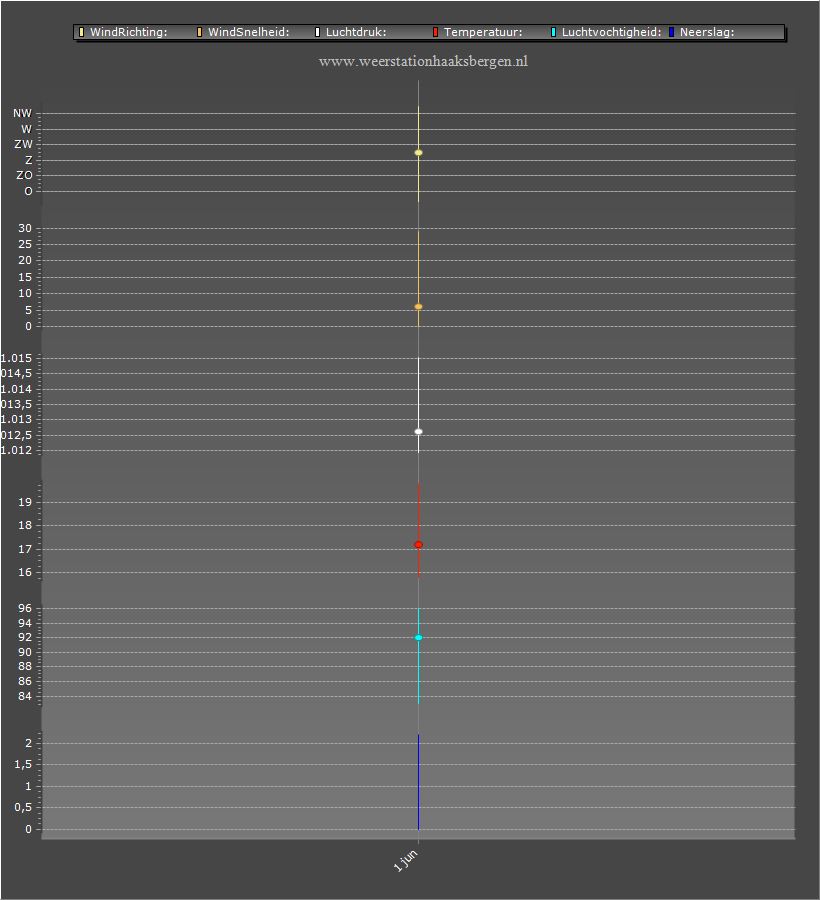
Task: Toggle the WindRichting legend label
Action: pos(129,32)
